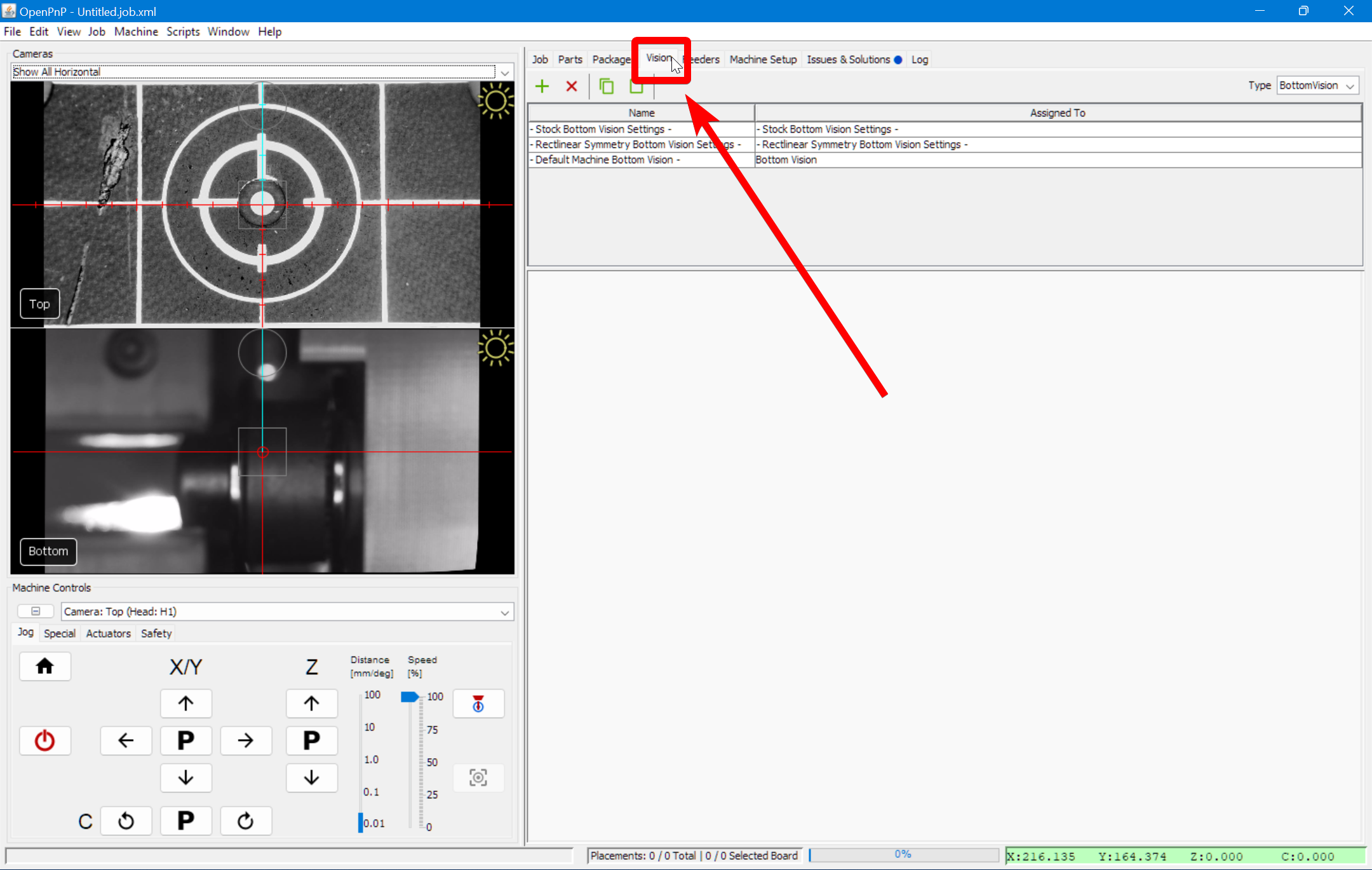The height and width of the screenshot is (870, 1372).
Task: Click the Z park P button
Action: [311, 740]
